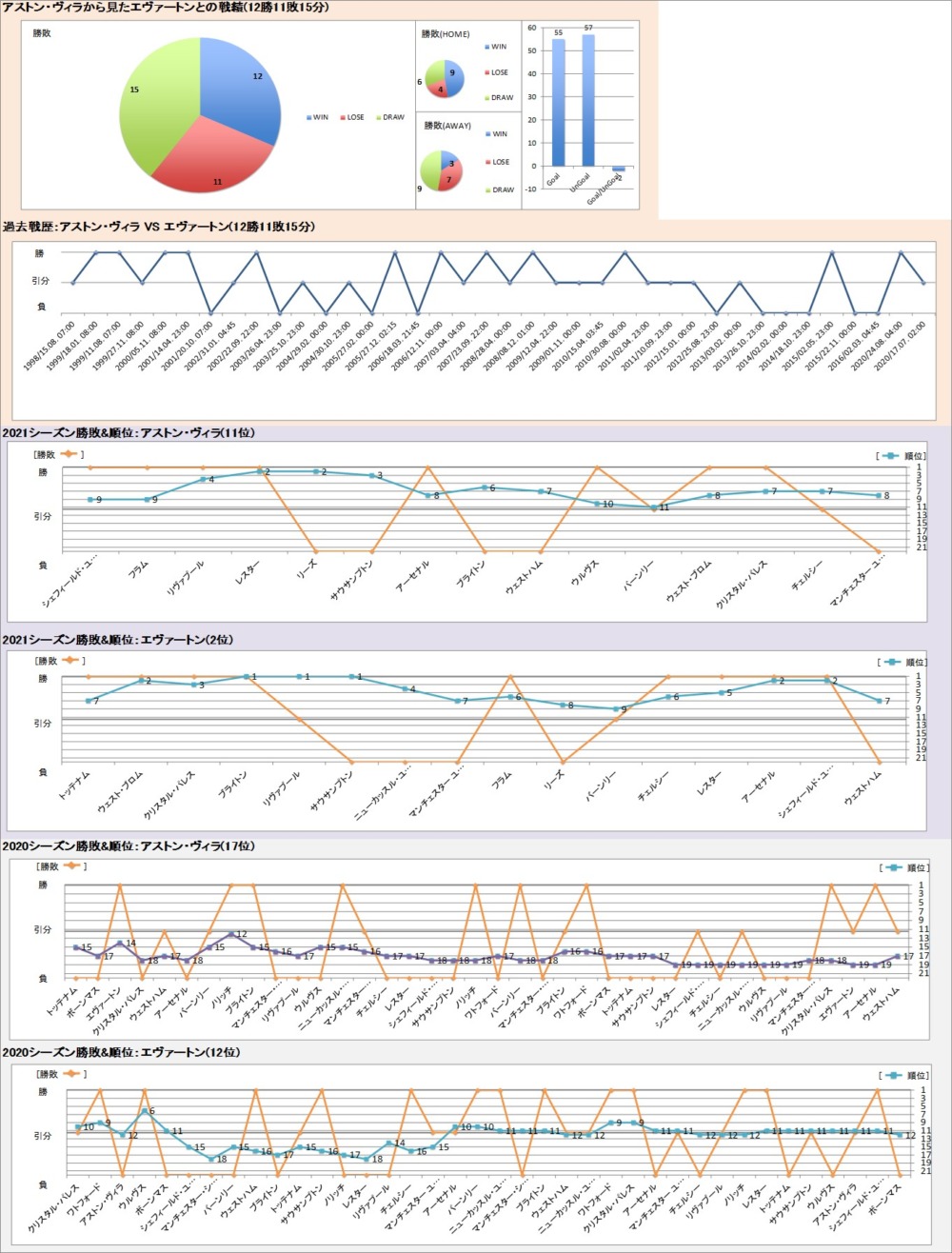
Task: Click 負 axis label in 2020 Everton chart
Action: tap(42, 1184)
